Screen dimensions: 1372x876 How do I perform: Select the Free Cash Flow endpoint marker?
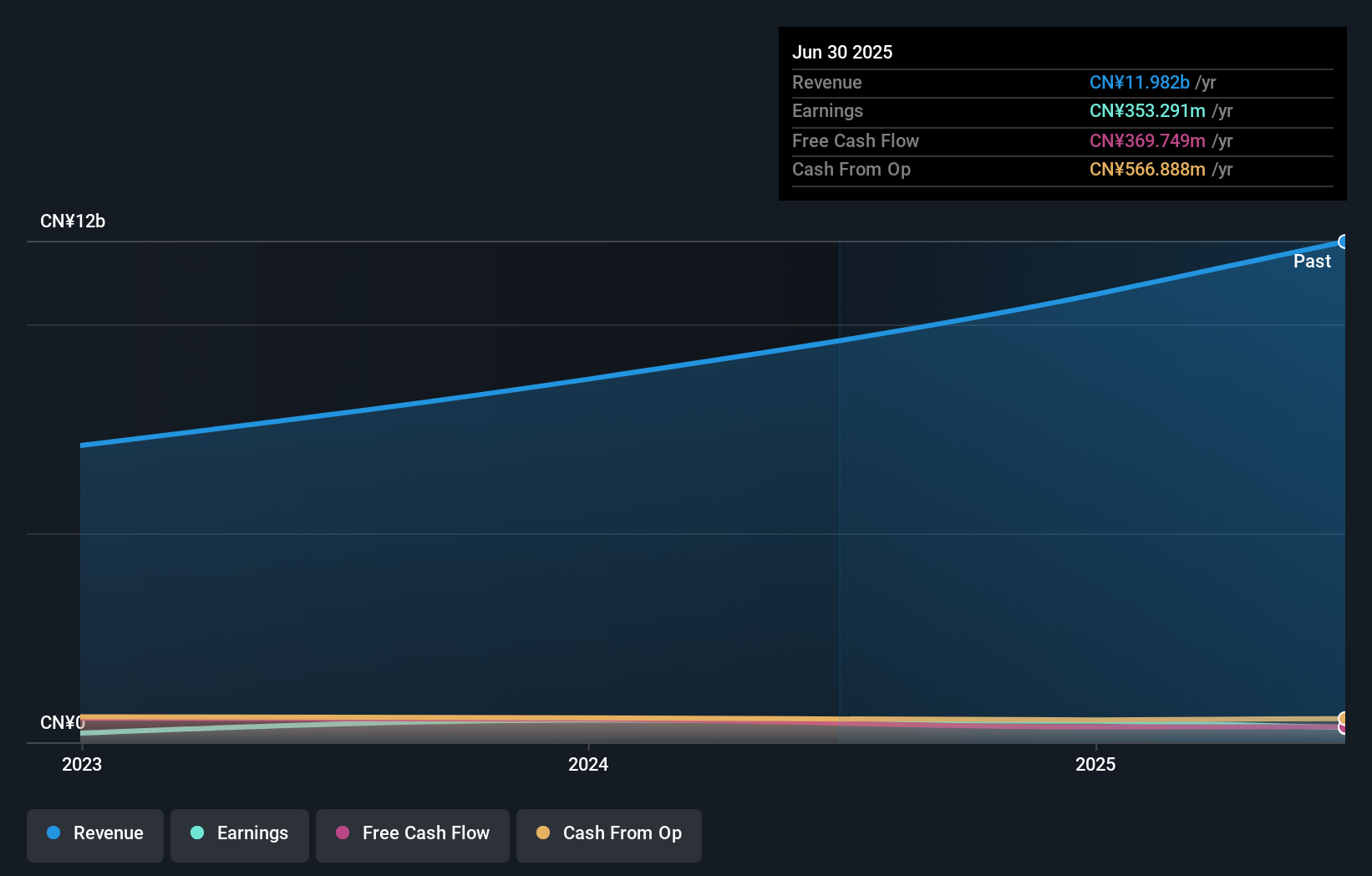[1343, 727]
